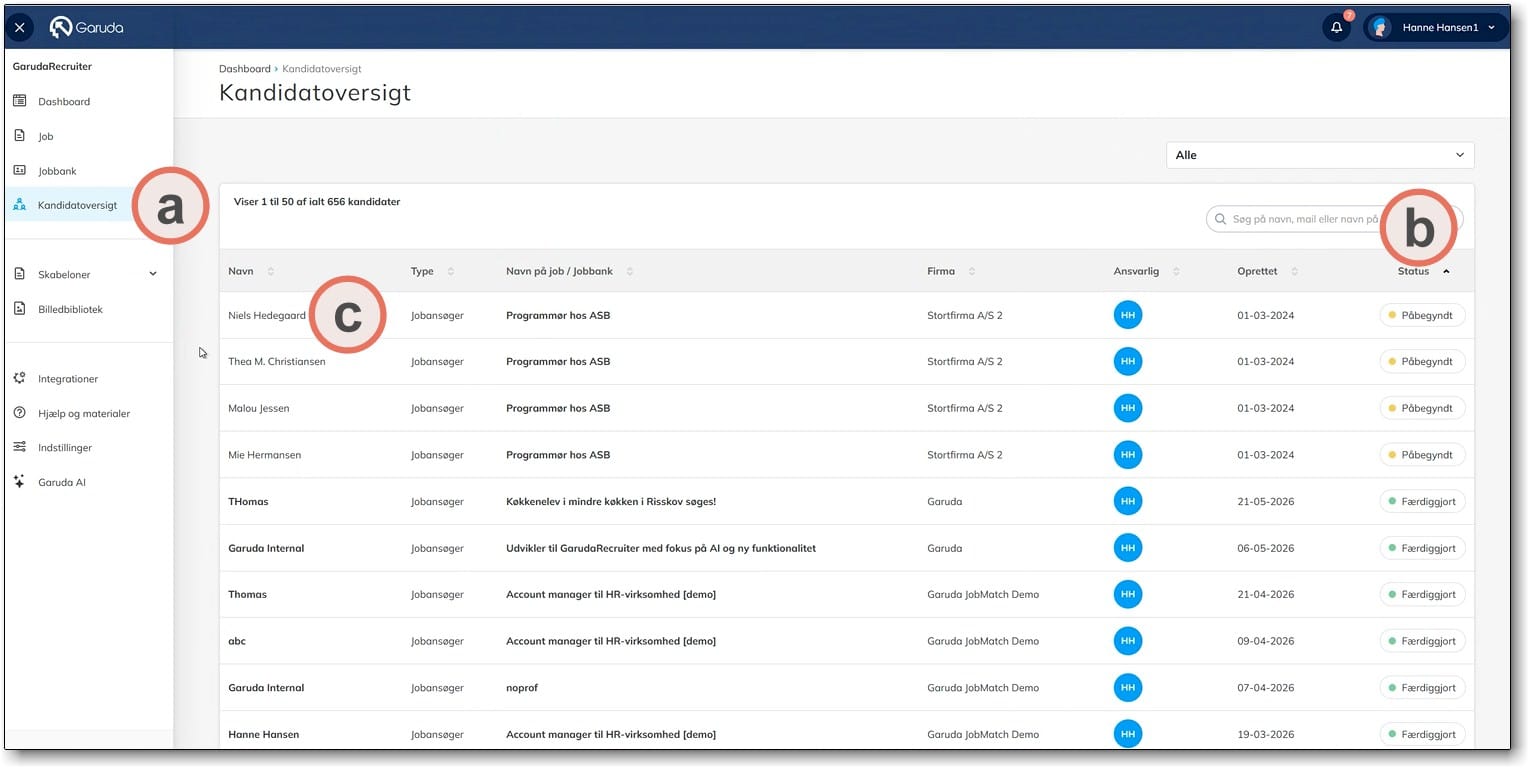Click the Dashboard sidebar icon
1529x768 pixels.
[x=19, y=101]
